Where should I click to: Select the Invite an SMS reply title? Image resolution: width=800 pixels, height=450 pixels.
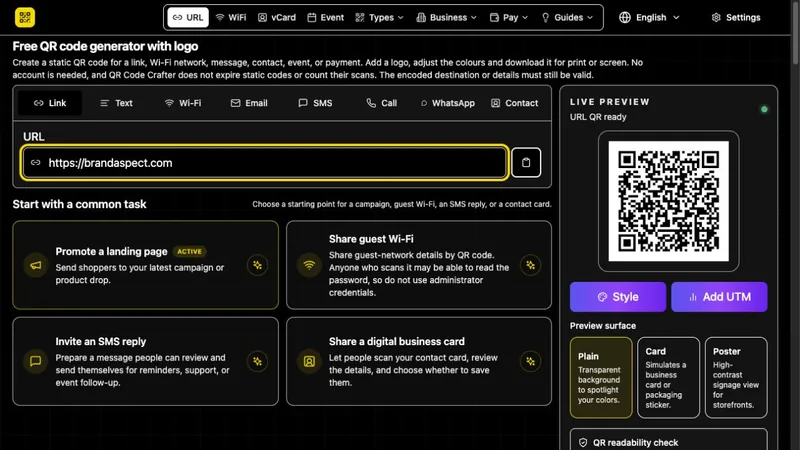point(101,341)
